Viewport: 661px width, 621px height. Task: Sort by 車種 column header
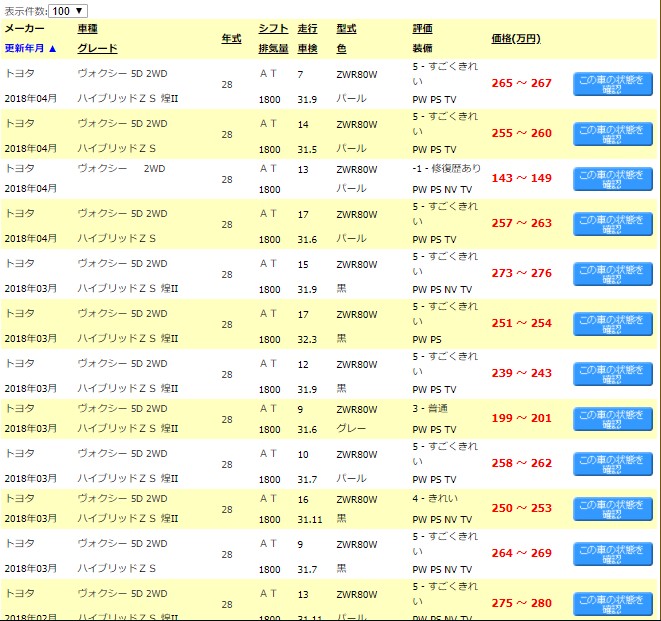coord(88,29)
